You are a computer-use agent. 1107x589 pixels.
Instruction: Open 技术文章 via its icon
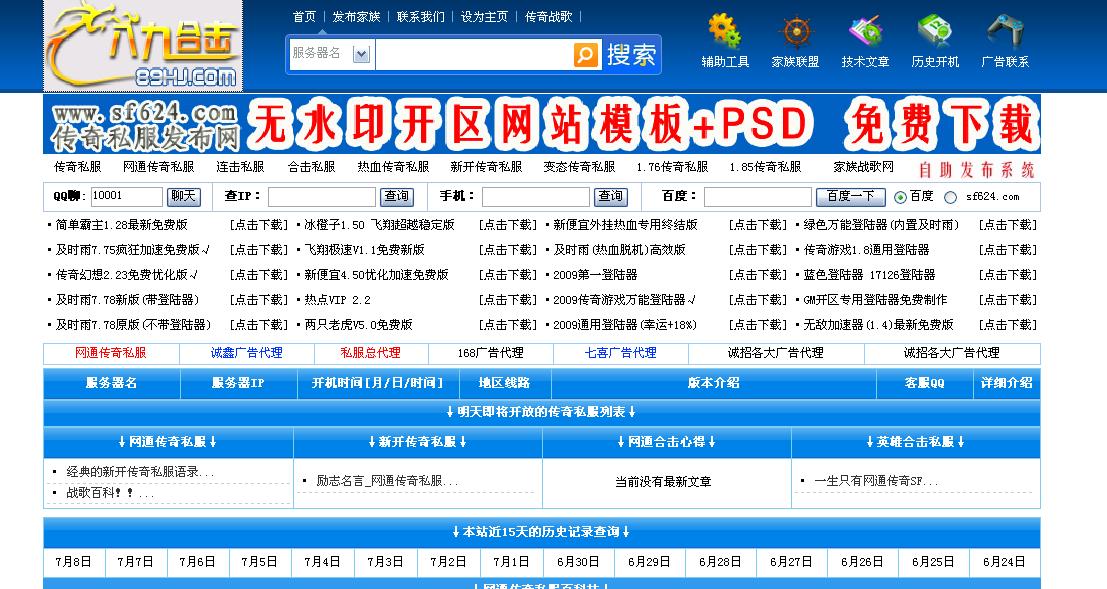click(864, 30)
